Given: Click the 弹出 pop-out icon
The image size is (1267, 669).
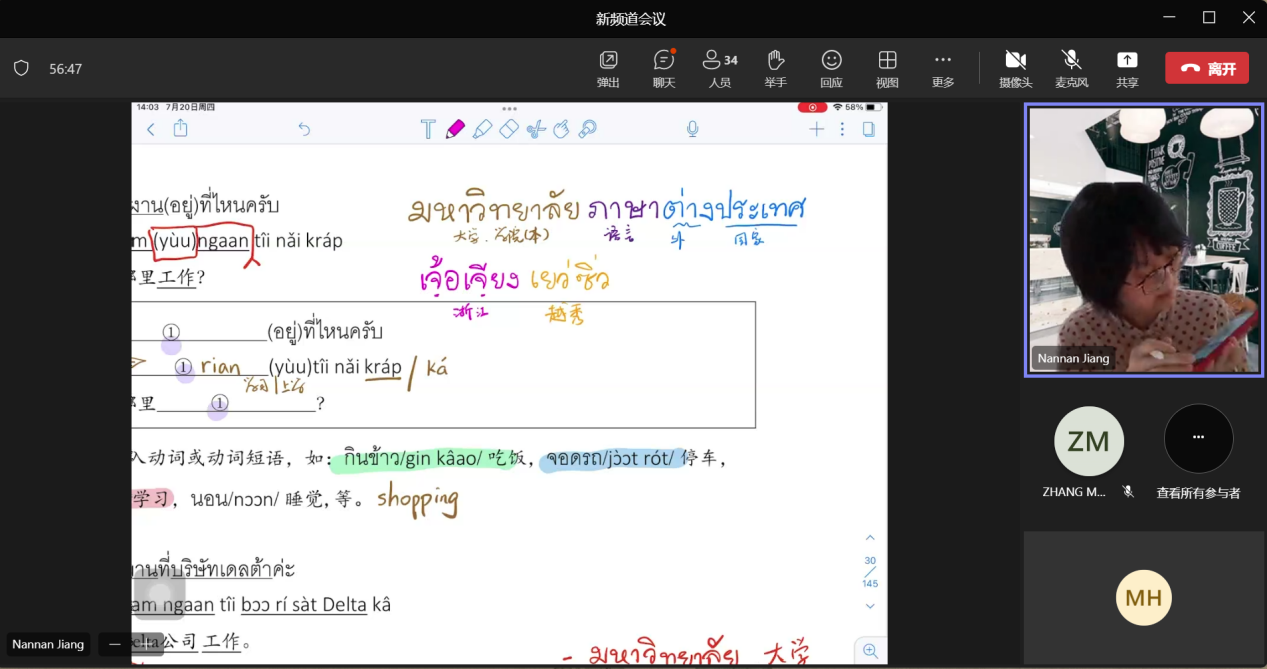Looking at the screenshot, I should tap(608, 68).
